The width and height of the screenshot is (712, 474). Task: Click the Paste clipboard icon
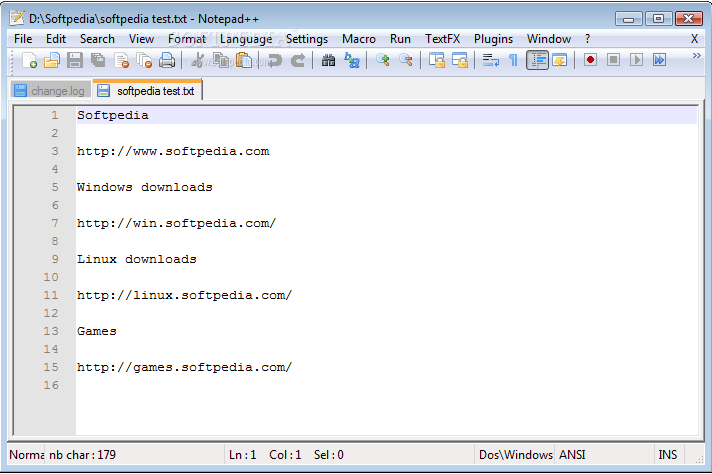coord(244,60)
